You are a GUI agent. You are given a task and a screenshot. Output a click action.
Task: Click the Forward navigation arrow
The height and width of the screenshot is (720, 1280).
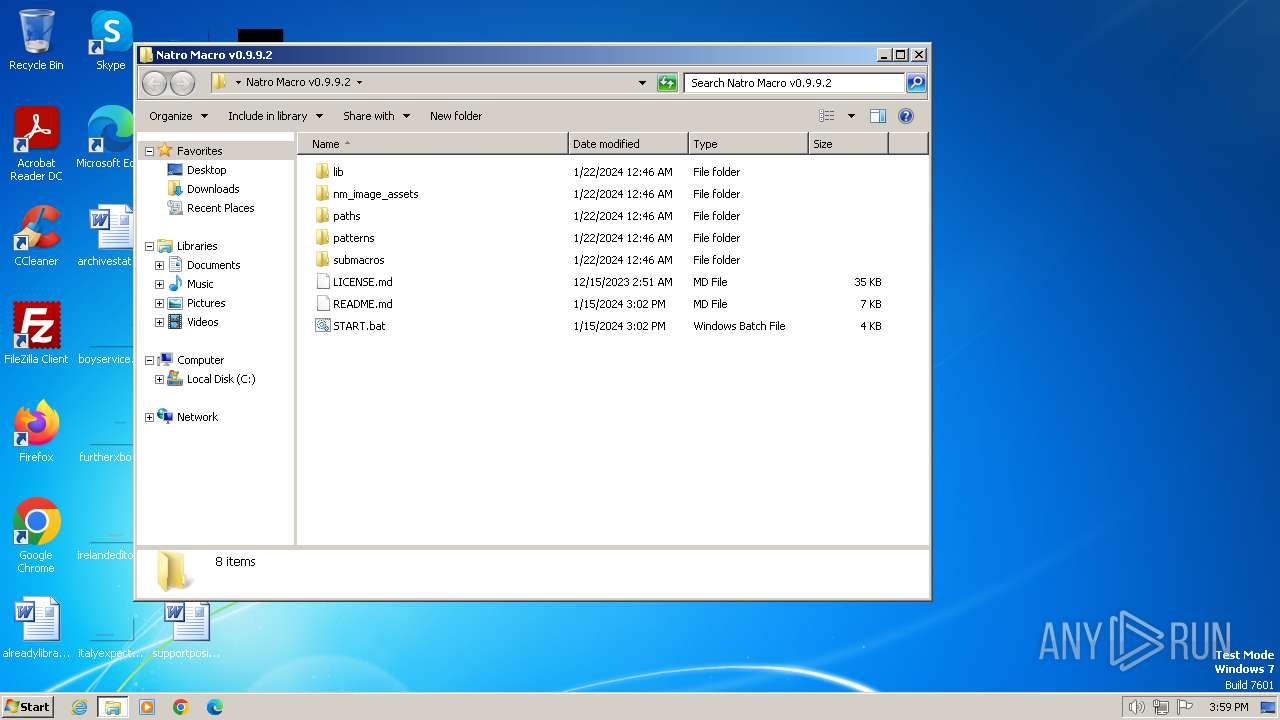point(182,83)
